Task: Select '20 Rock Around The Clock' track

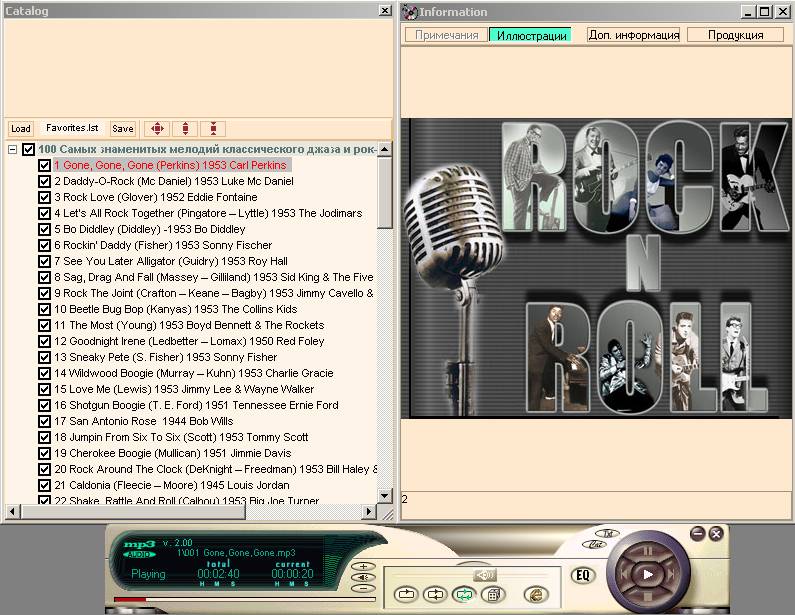Action: point(215,469)
